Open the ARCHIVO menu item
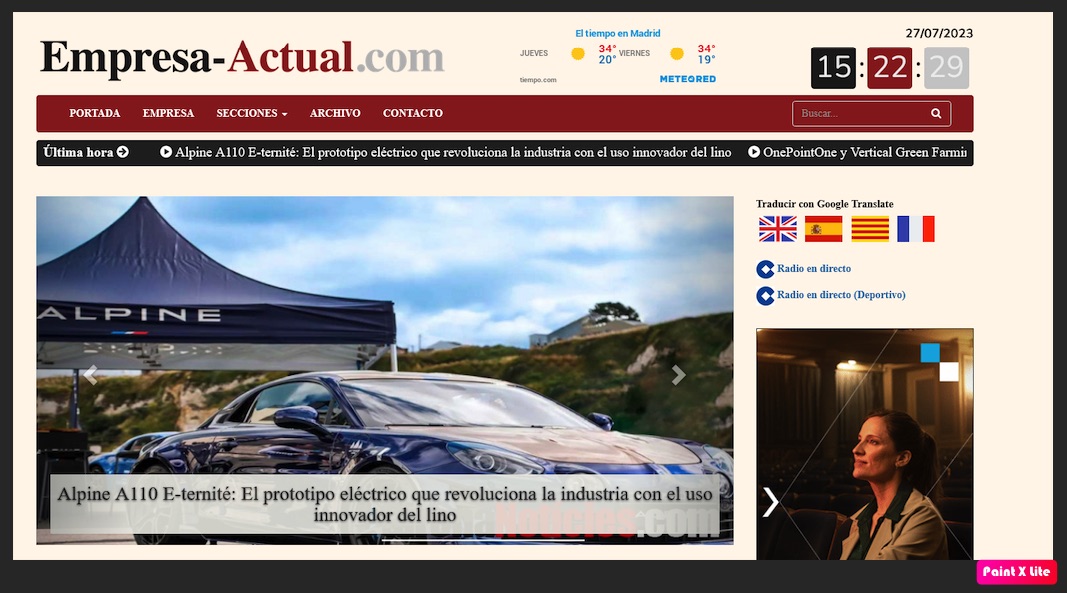This screenshot has height=593, width=1067. coord(335,113)
